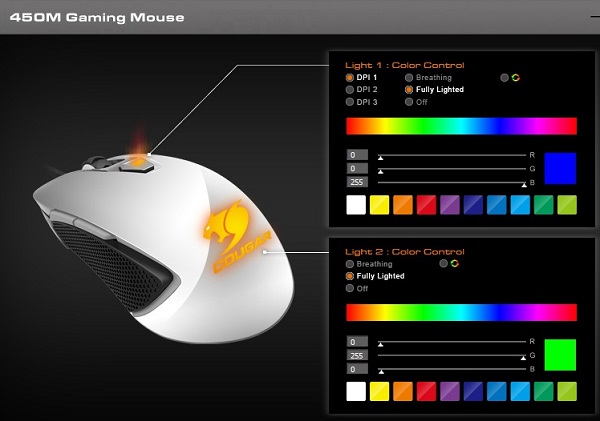Click the Light 2 G value field showing 255
Image resolution: width=600 pixels, height=421 pixels.
[357, 355]
